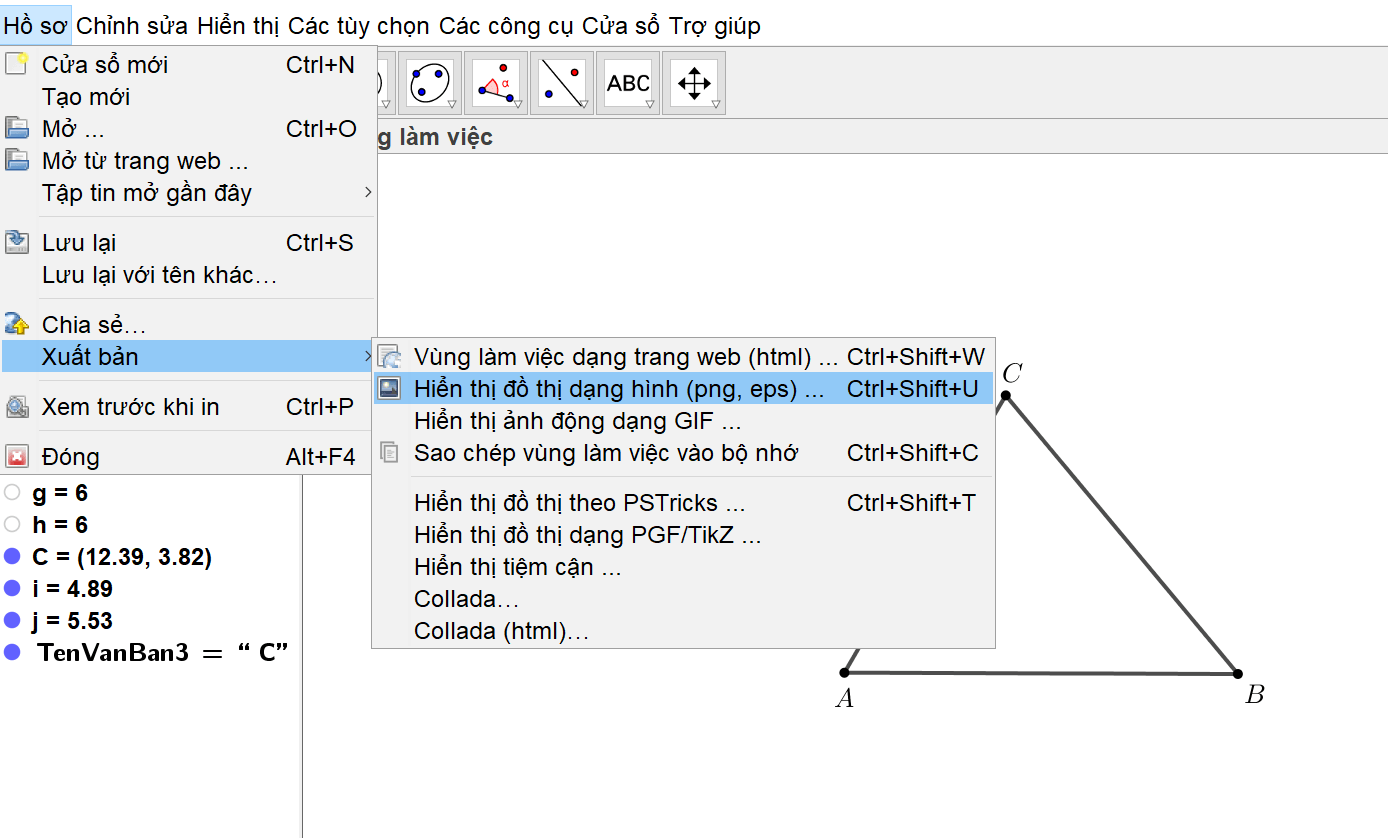Hide TenVanBan3 using its blue dot
The width and height of the screenshot is (1388, 838).
12,653
